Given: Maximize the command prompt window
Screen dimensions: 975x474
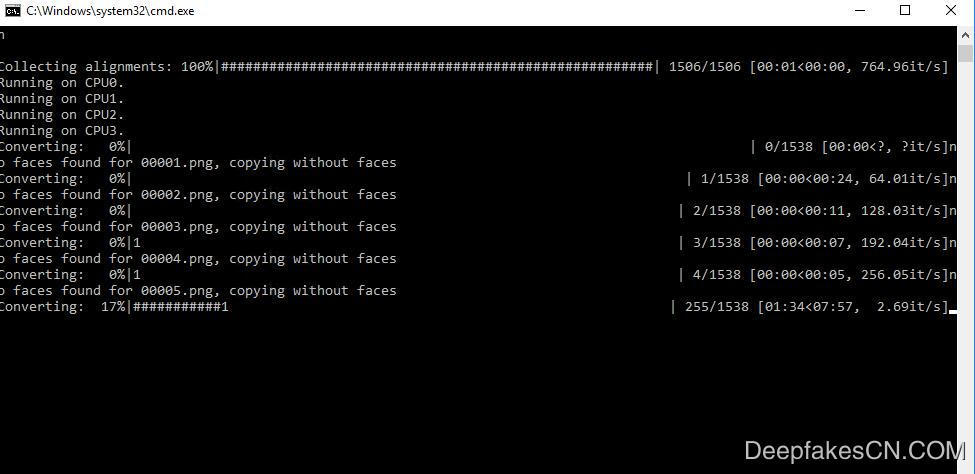Looking at the screenshot, I should [x=905, y=11].
